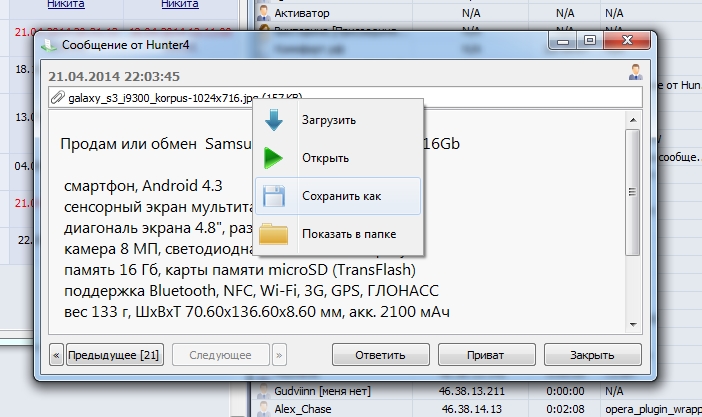Click the green Открыть play icon
Image resolution: width=702 pixels, height=417 pixels.
pyautogui.click(x=274, y=158)
